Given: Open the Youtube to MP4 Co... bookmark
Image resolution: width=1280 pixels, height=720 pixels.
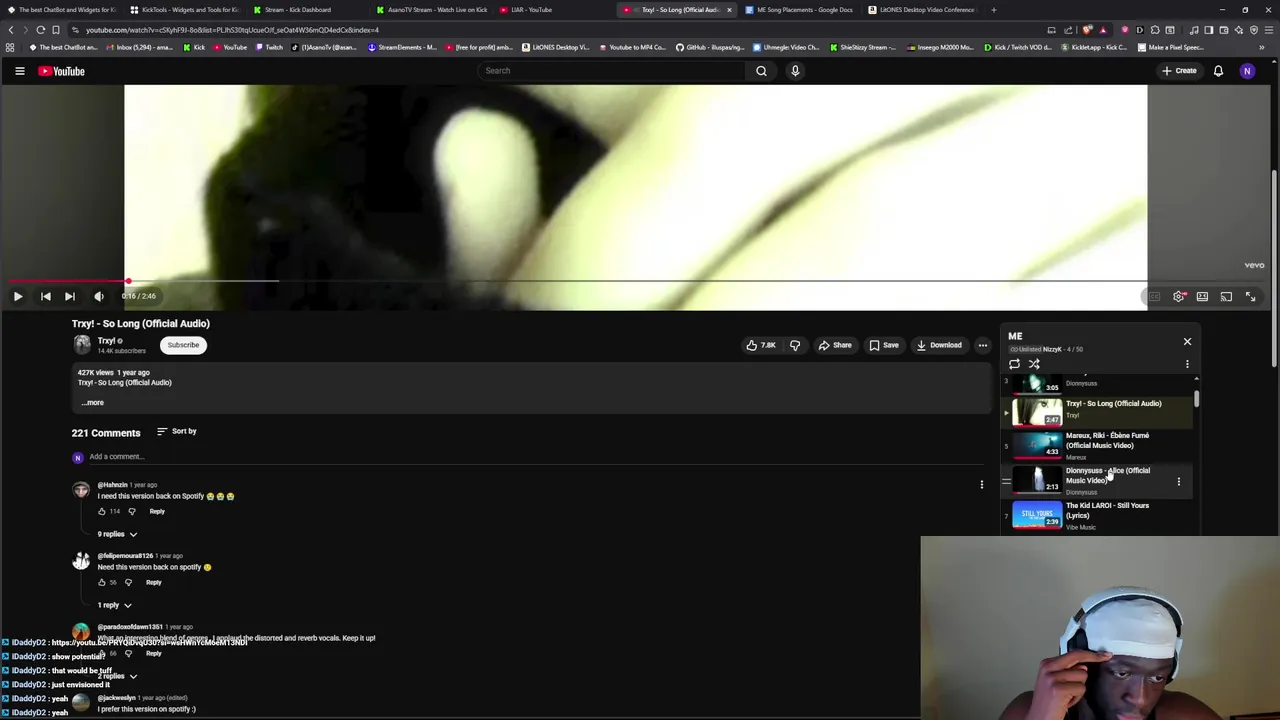Looking at the screenshot, I should tap(632, 47).
